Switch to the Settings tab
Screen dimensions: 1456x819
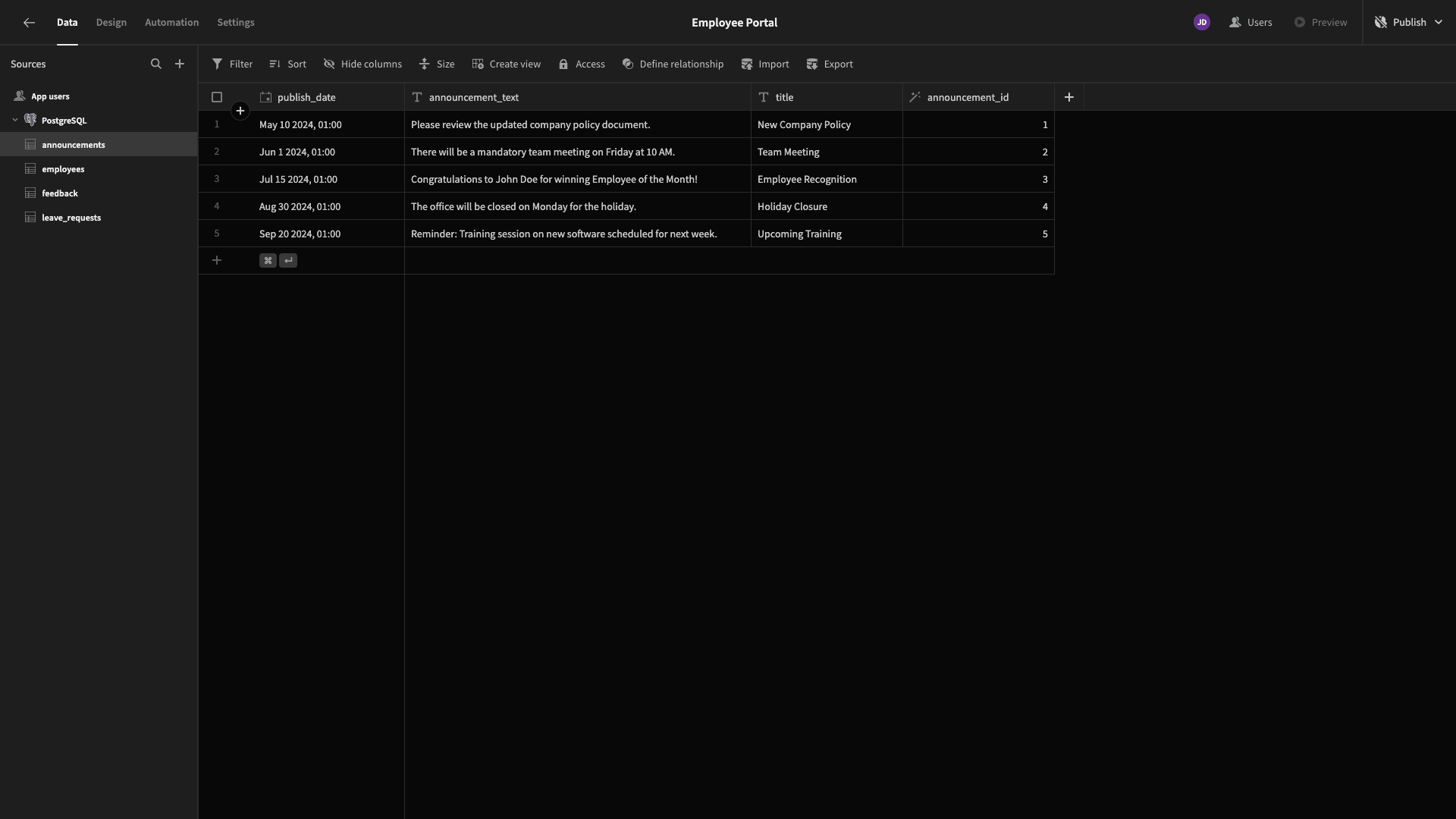(236, 23)
